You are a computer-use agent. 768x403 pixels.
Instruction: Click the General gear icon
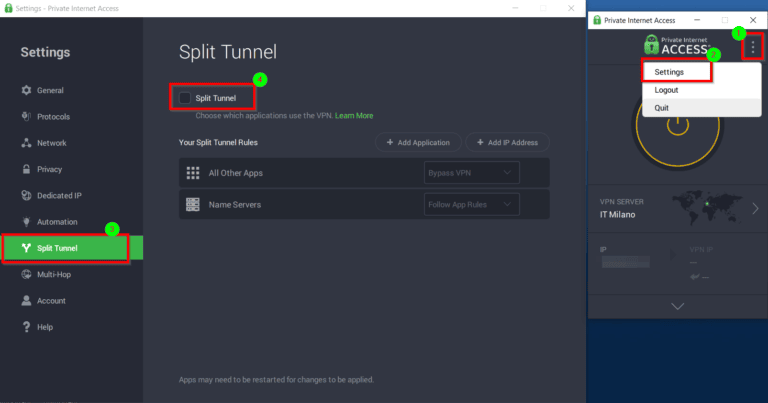click(26, 90)
